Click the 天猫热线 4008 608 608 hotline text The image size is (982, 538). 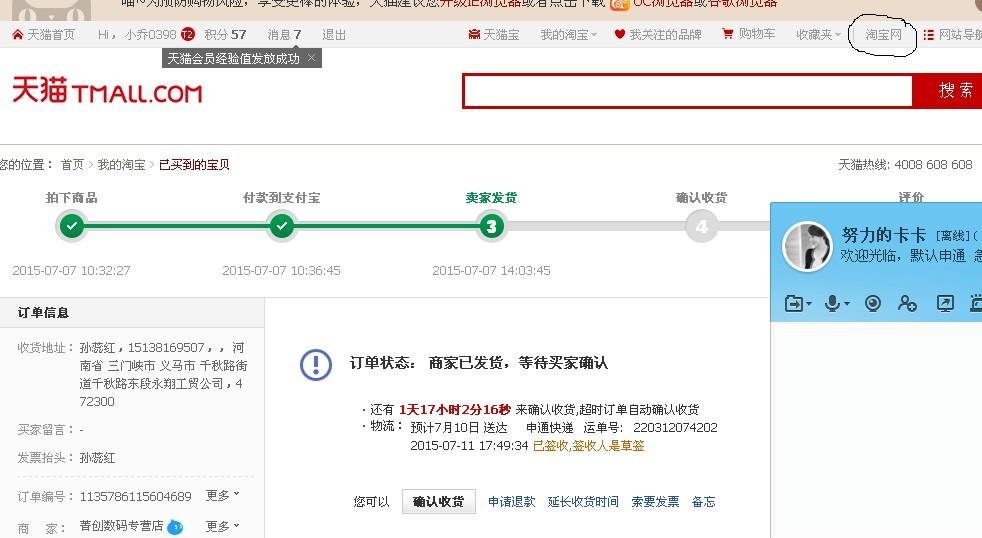coord(905,165)
